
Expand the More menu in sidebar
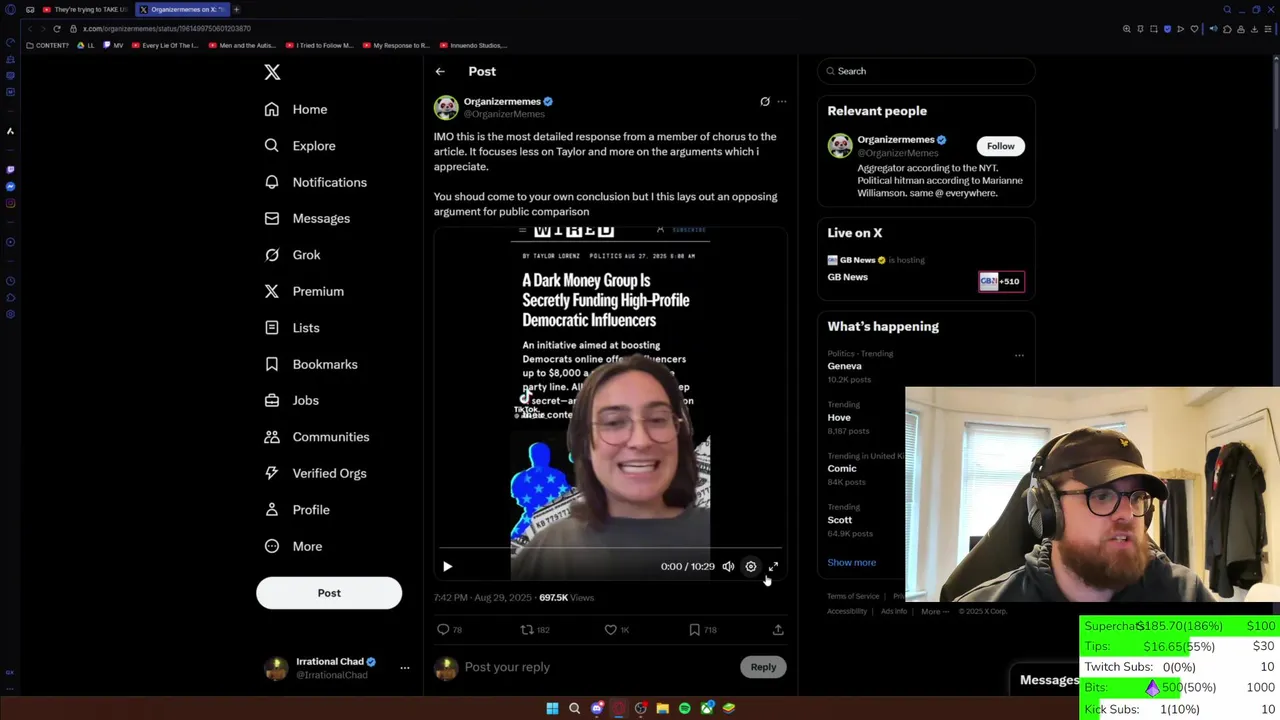293,546
